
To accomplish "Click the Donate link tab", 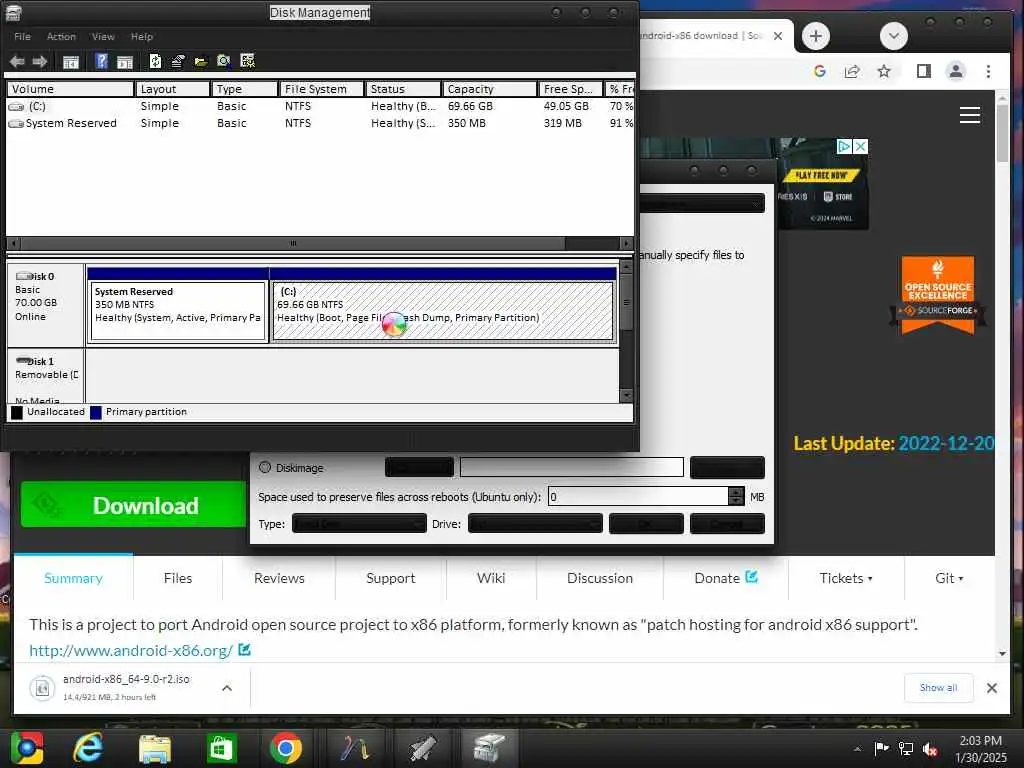I will tap(726, 578).
